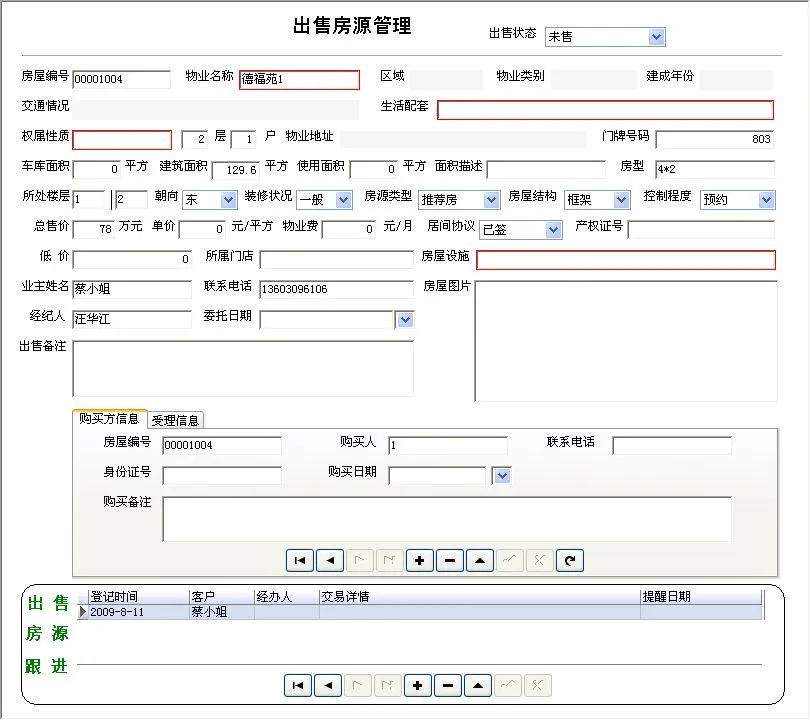The height and width of the screenshot is (720, 810).
Task: Click the + icon to add a purchase record
Action: tap(419, 560)
